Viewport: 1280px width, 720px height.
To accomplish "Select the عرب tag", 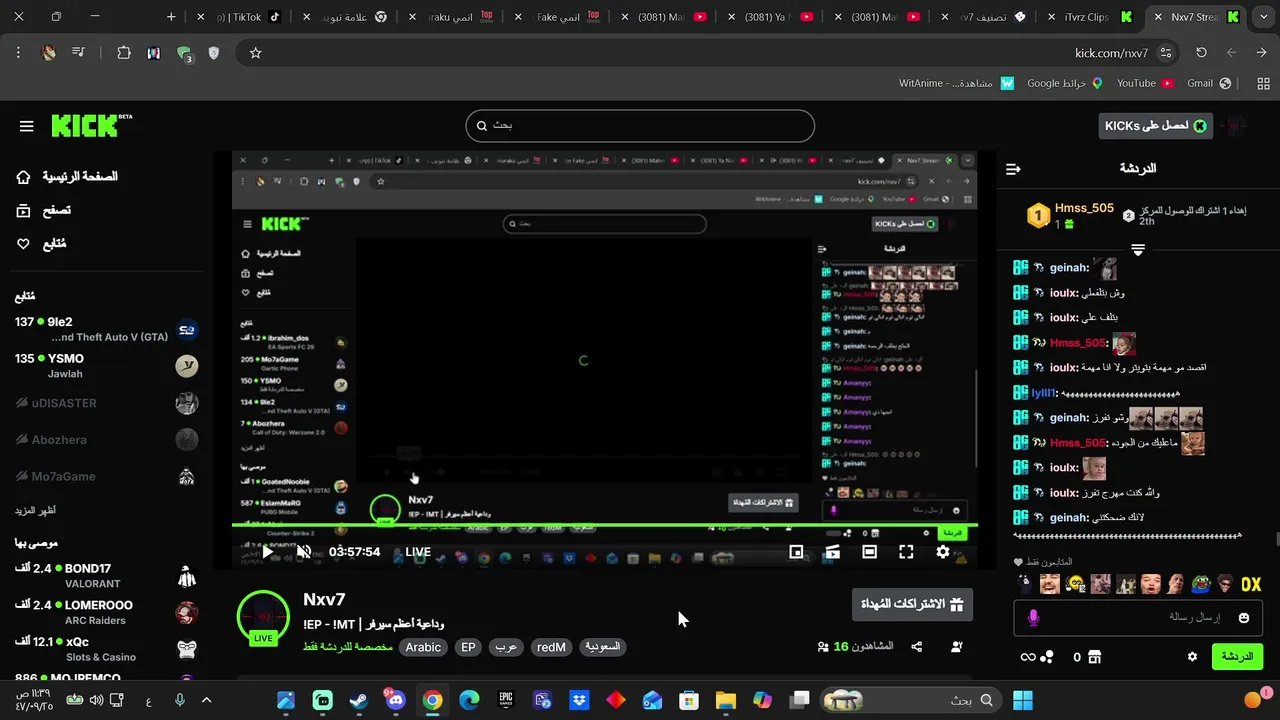I will (x=506, y=647).
